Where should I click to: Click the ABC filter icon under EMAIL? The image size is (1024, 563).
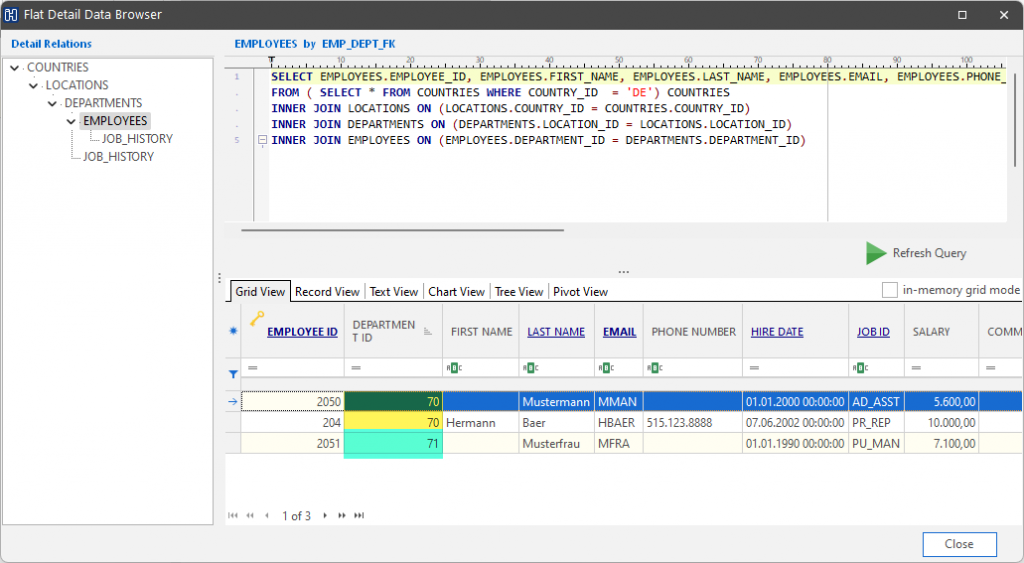pyautogui.click(x=605, y=368)
